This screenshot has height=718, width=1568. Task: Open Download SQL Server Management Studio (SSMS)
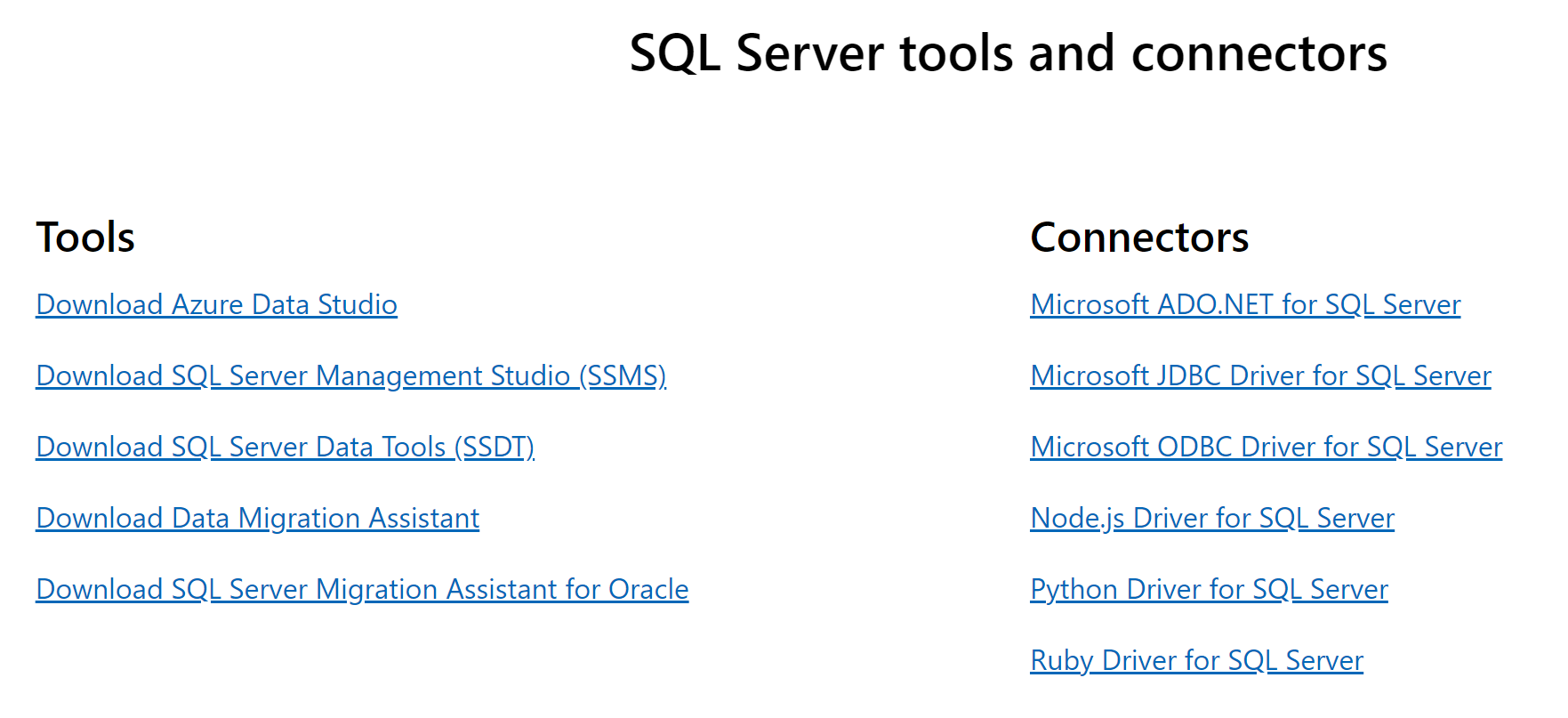pyautogui.click(x=350, y=376)
